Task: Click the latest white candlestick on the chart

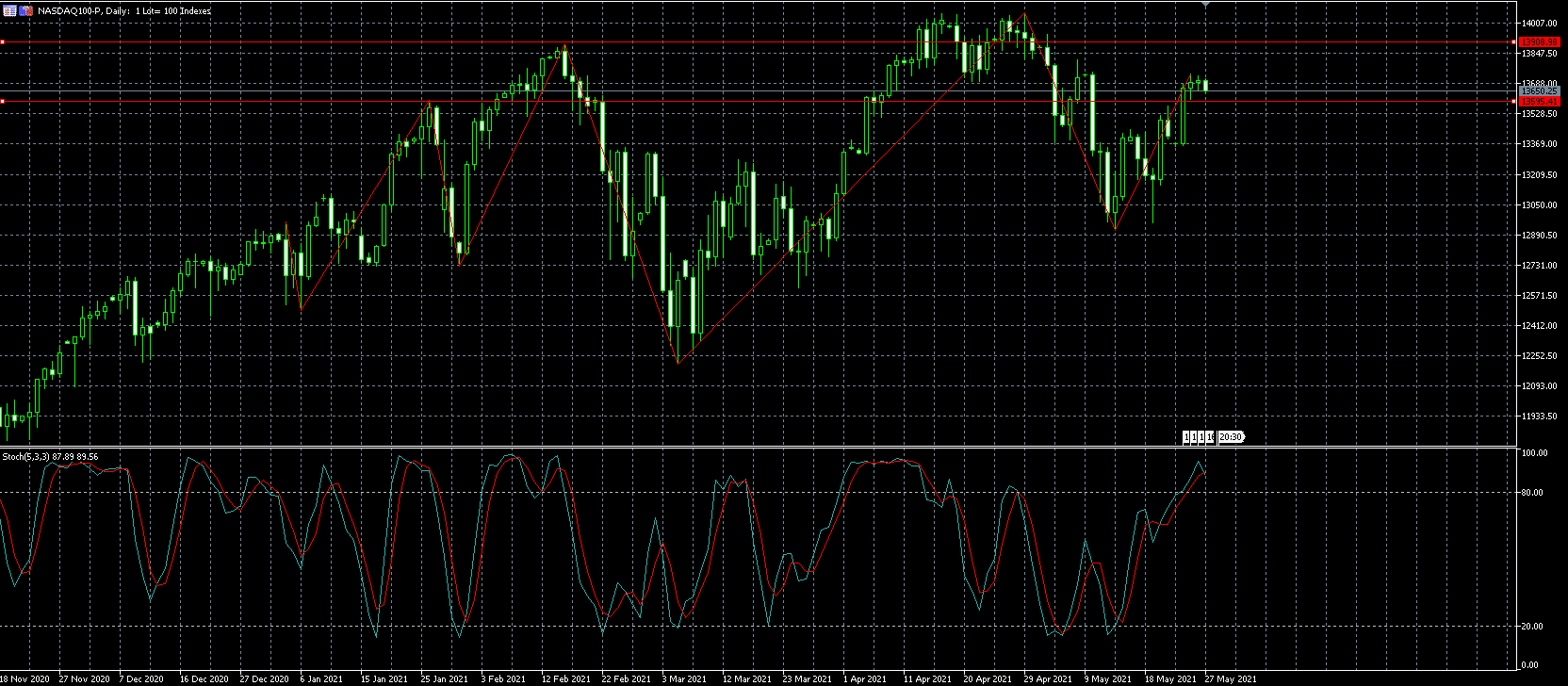Action: (x=1205, y=86)
